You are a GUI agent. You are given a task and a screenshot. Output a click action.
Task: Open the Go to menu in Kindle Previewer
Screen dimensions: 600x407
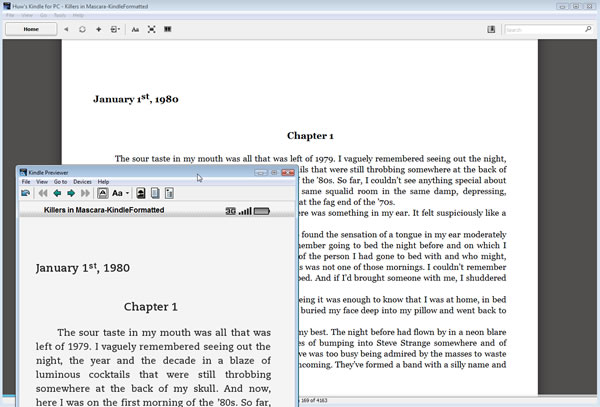pos(60,182)
